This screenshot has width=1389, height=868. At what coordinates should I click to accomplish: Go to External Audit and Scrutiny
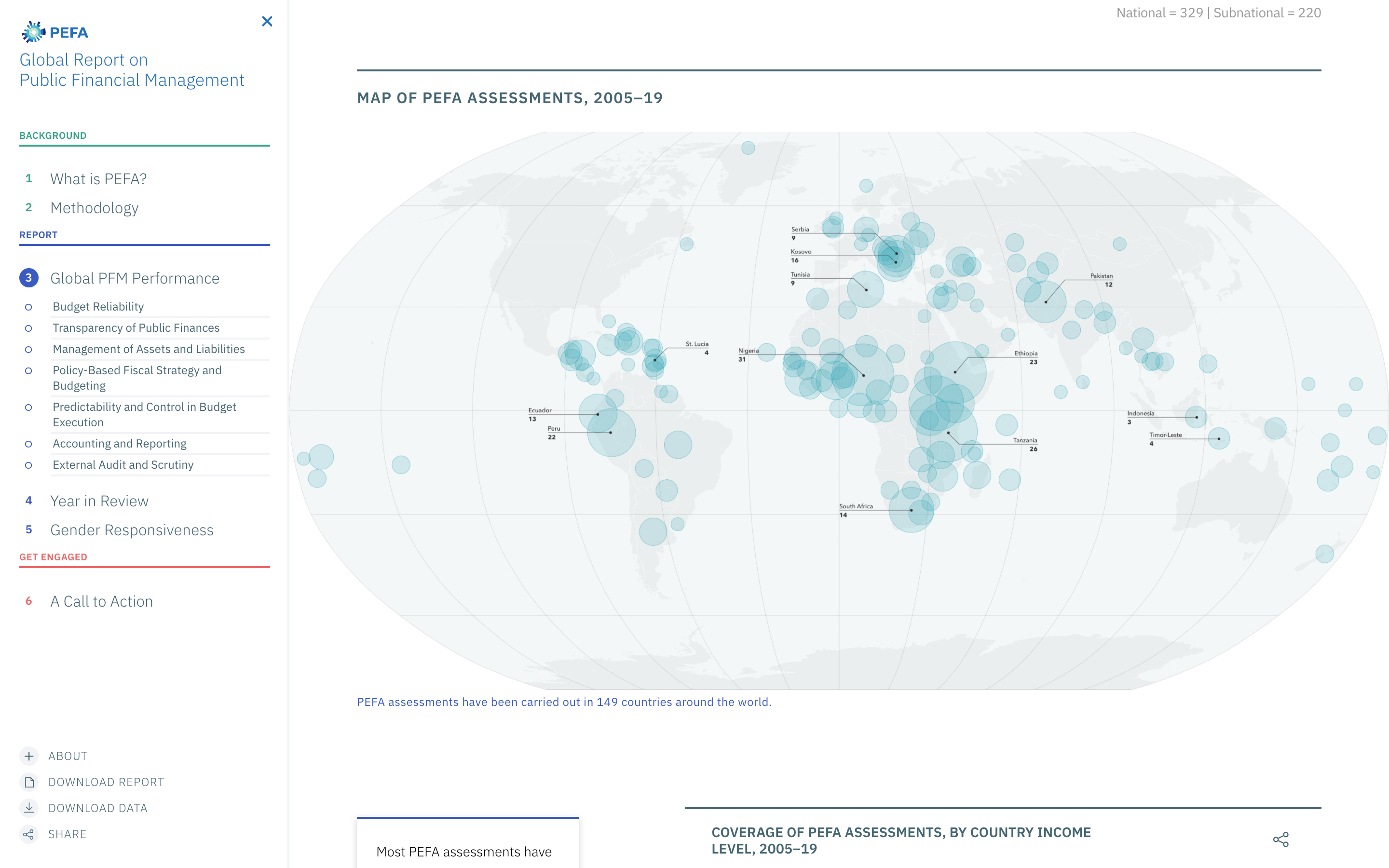pos(123,465)
